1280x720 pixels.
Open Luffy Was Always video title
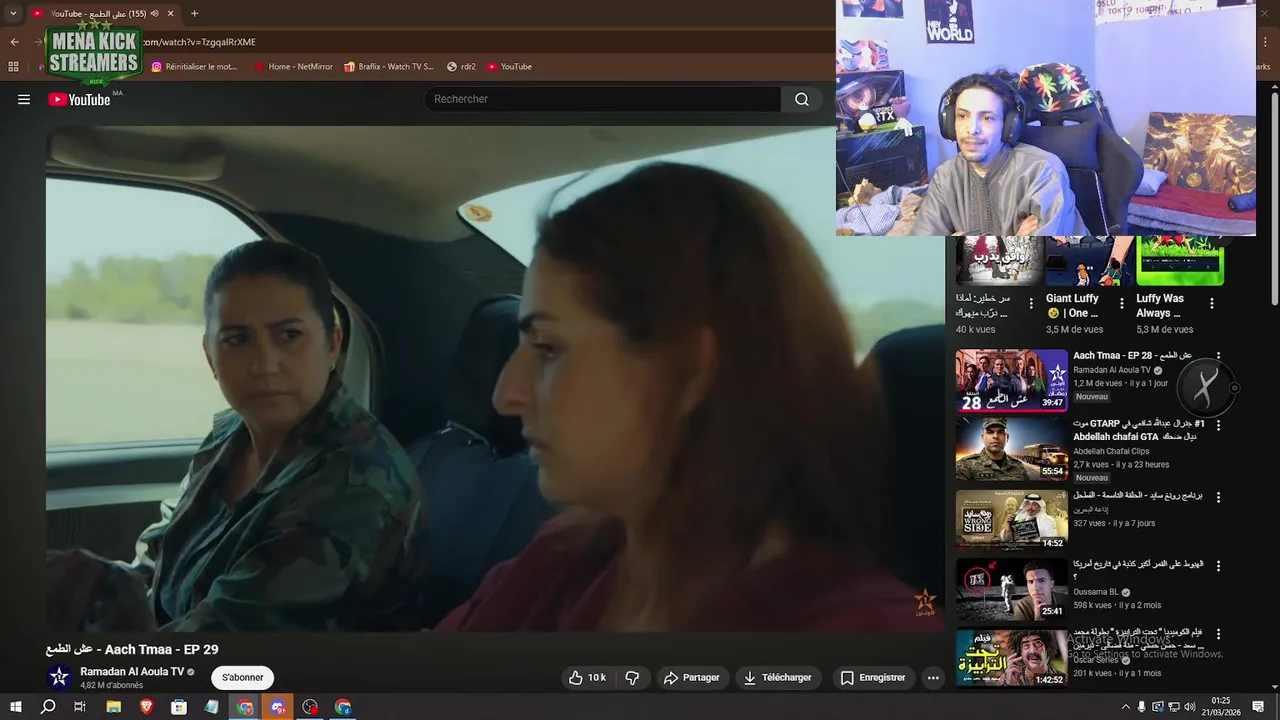[x=1160, y=306]
